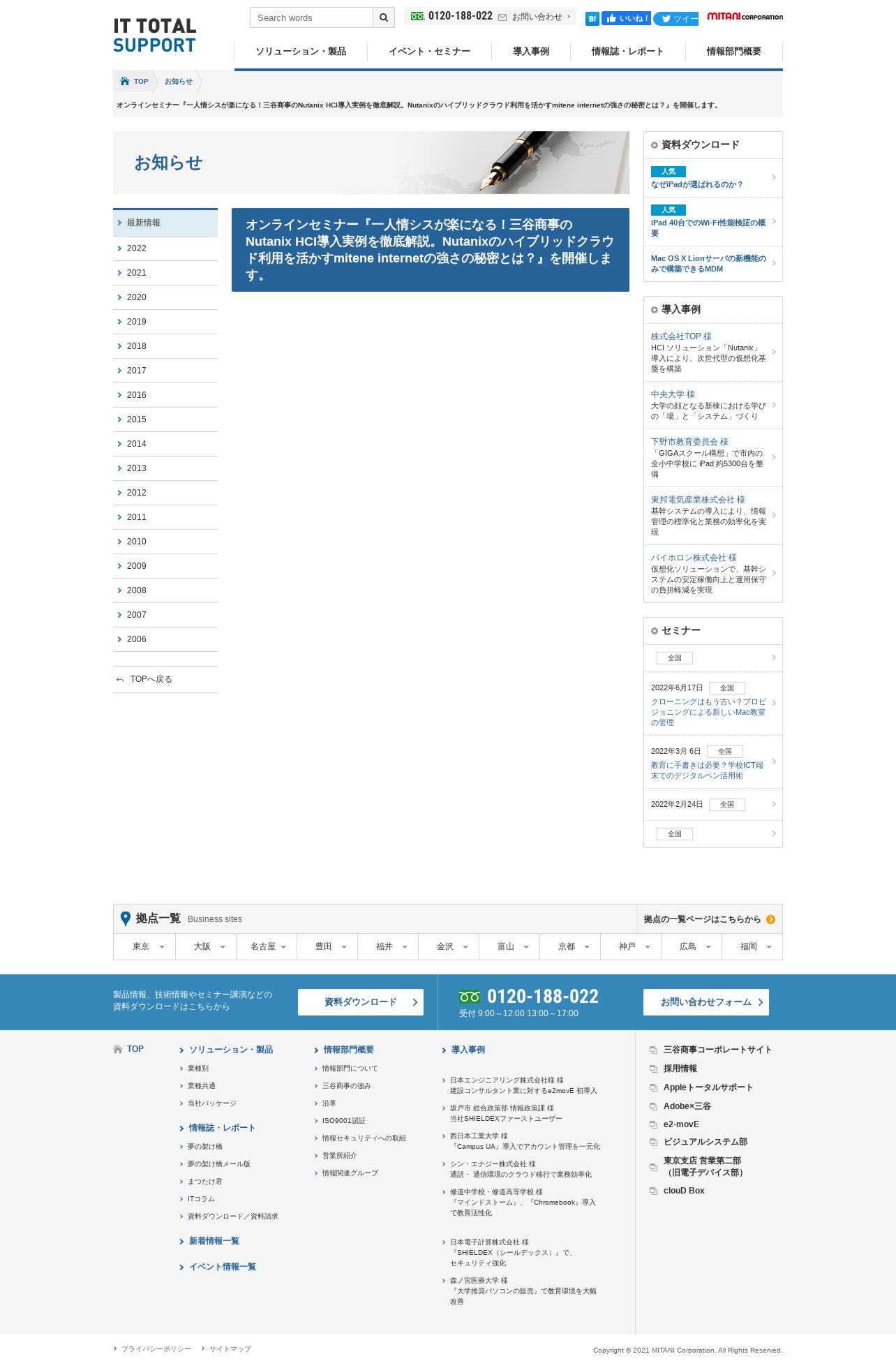Click the お問い合わせ link in header
Screen dimensions: 896x1361
click(x=537, y=17)
